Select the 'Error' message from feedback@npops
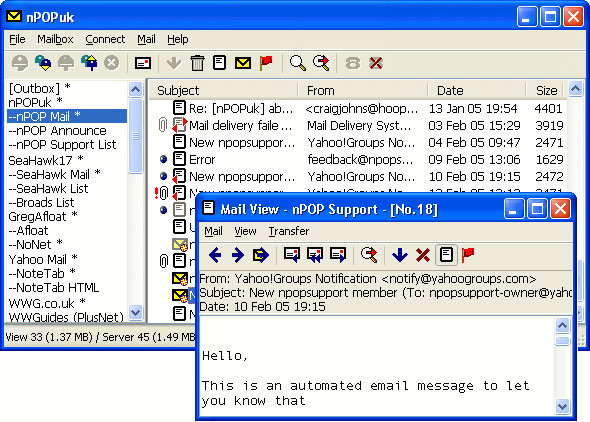Screen dimensions: 590x422 tap(357, 159)
